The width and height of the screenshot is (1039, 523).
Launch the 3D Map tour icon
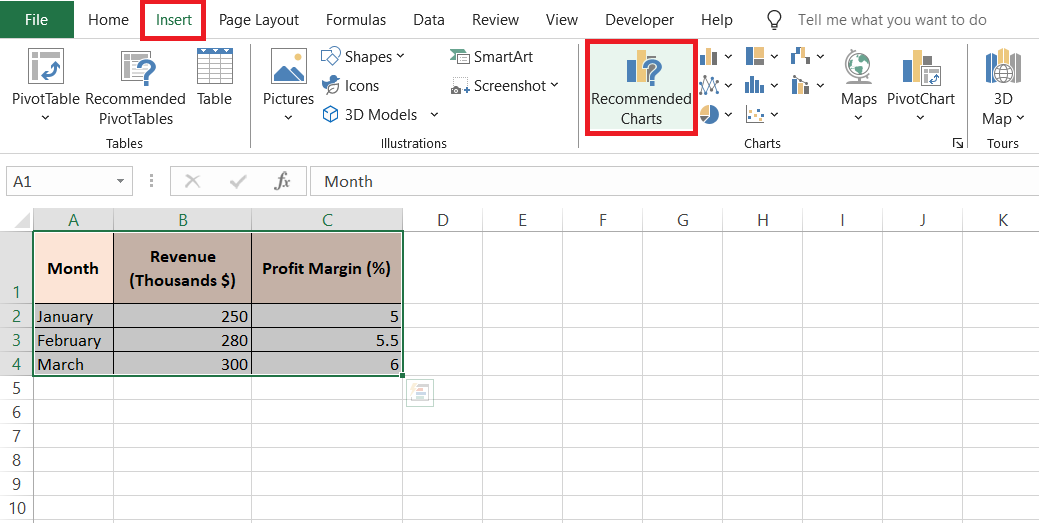coord(1003,66)
